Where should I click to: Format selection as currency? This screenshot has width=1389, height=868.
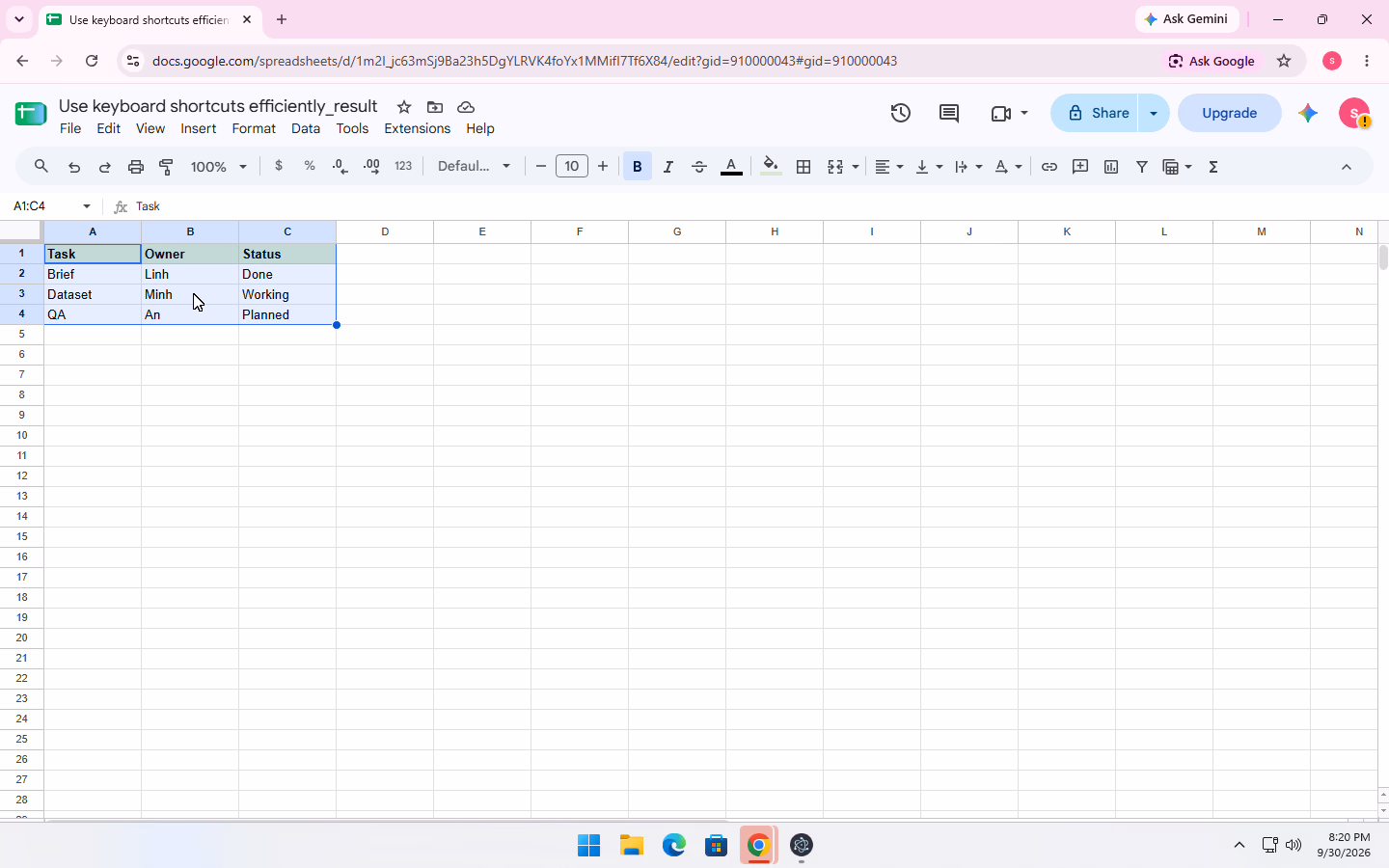pos(279,166)
